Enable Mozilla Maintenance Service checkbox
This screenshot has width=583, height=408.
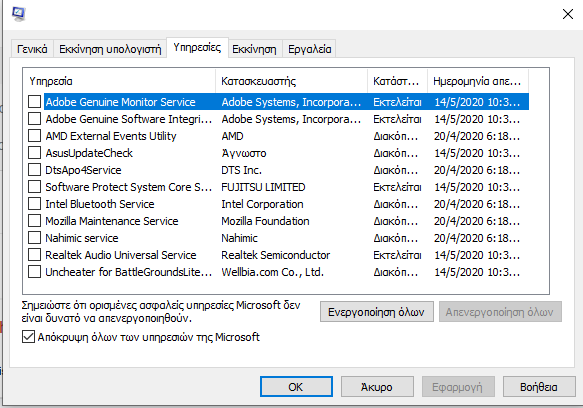point(35,221)
